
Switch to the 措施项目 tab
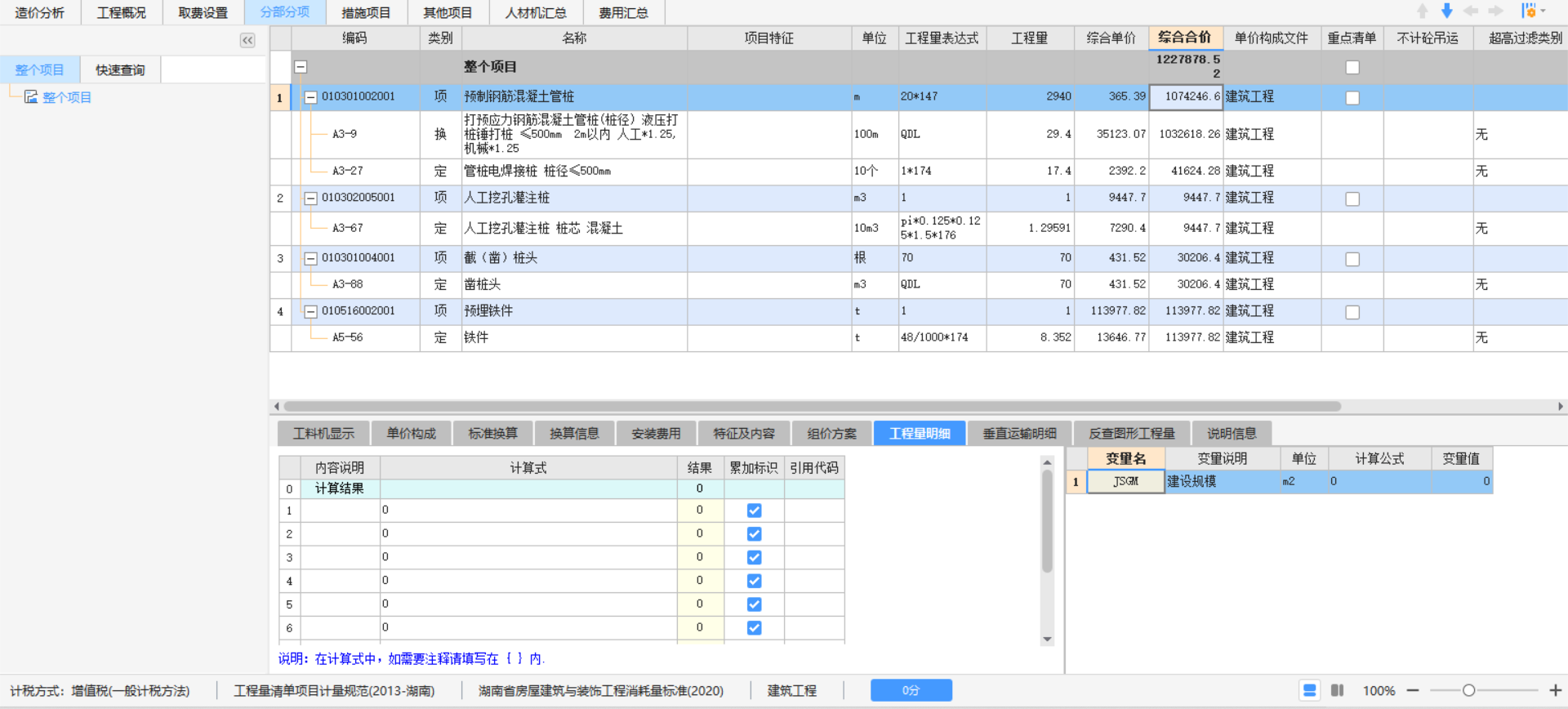pos(366,12)
